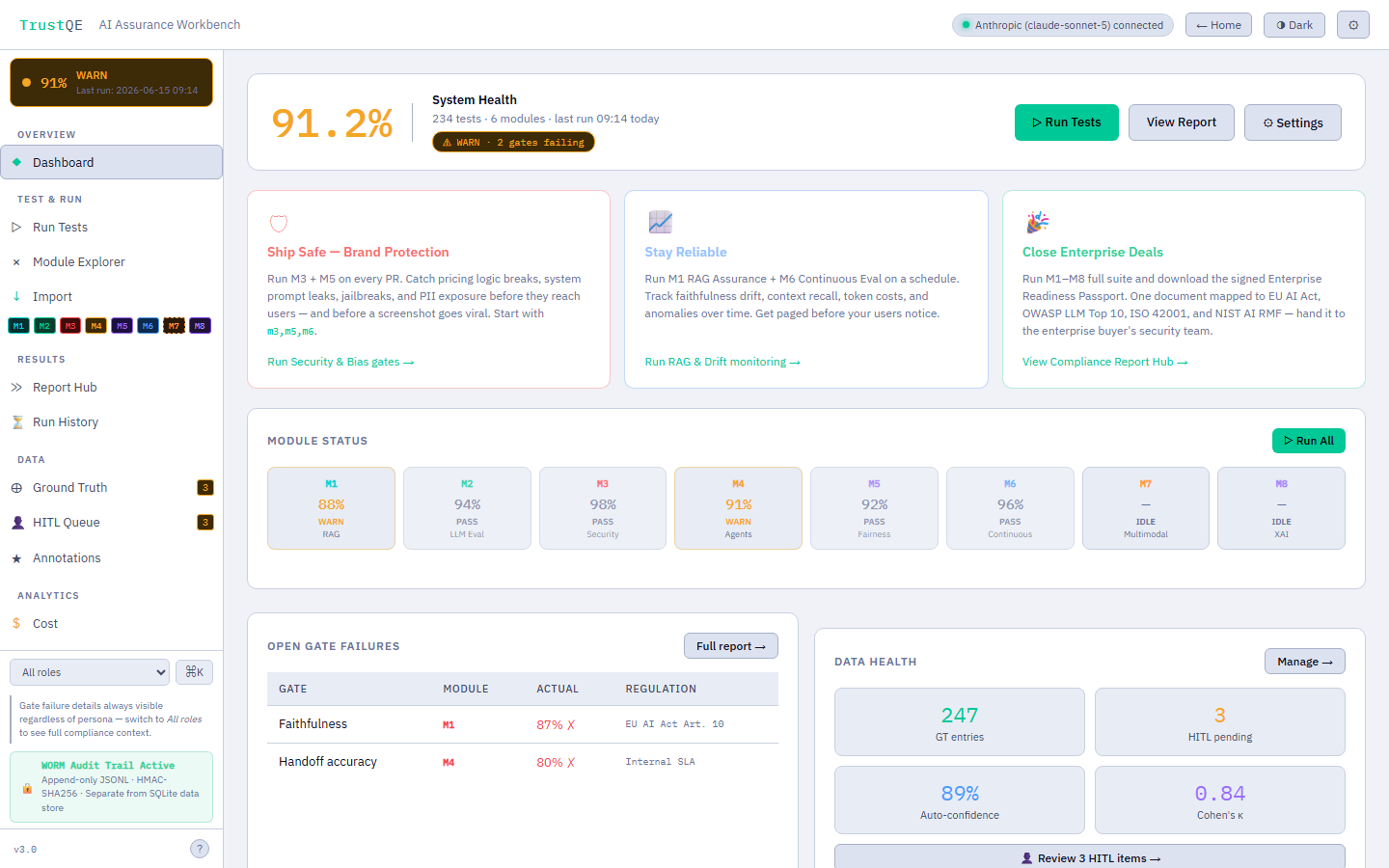Open command palette with ⌘K button

pyautogui.click(x=194, y=672)
